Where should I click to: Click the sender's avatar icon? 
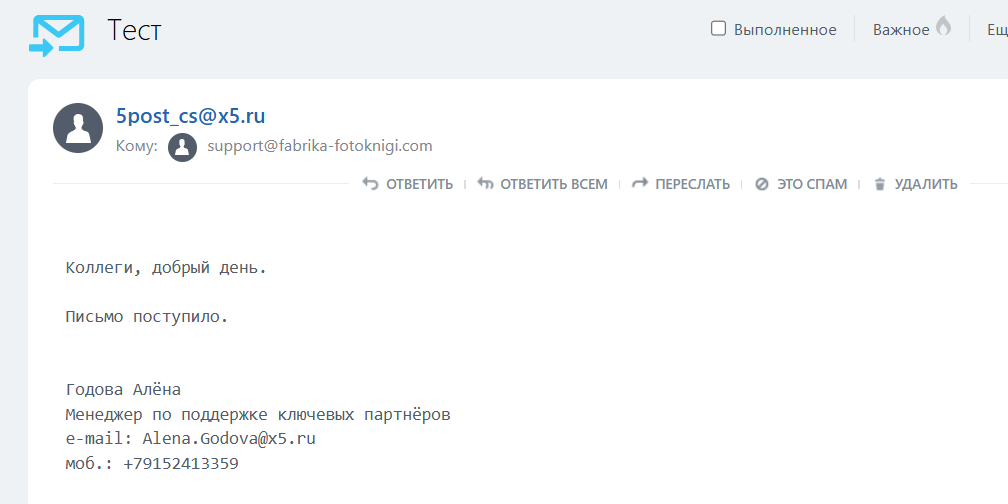pyautogui.click(x=77, y=128)
